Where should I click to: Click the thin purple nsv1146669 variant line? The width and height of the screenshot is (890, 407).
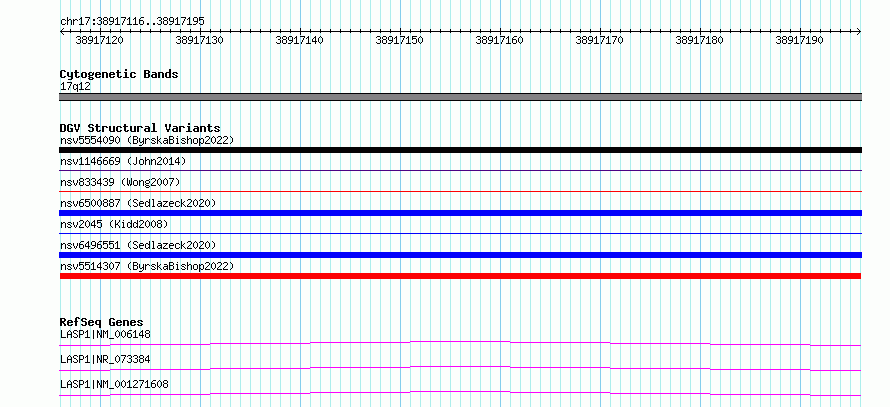[460, 170]
